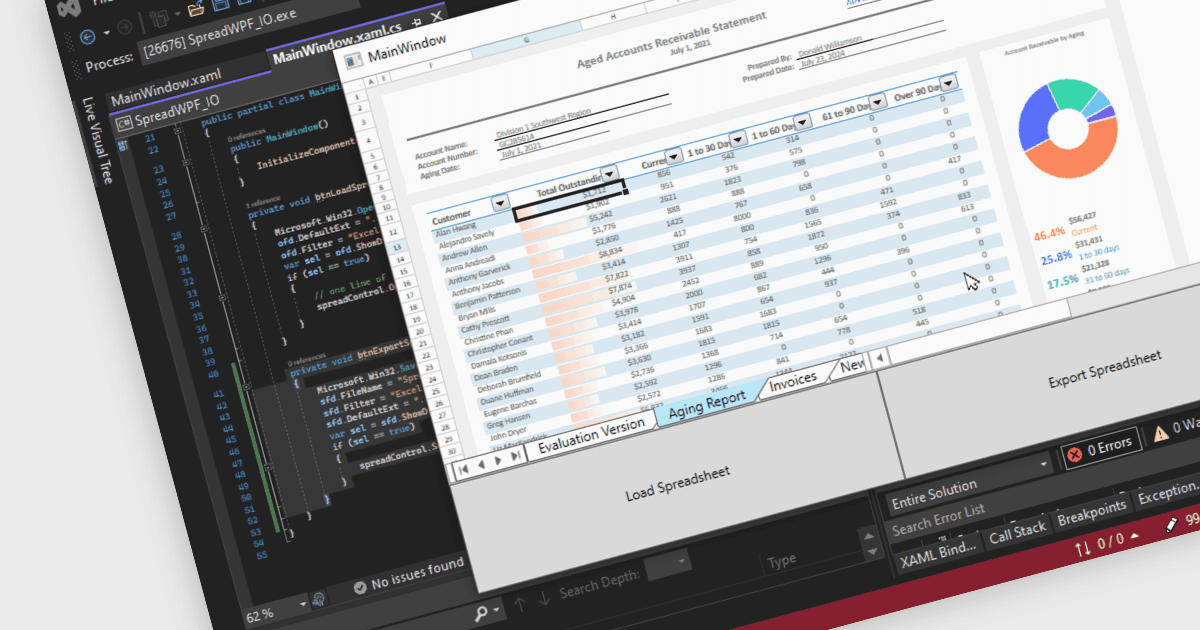Click the previous sheet navigation arrow

(x=481, y=463)
